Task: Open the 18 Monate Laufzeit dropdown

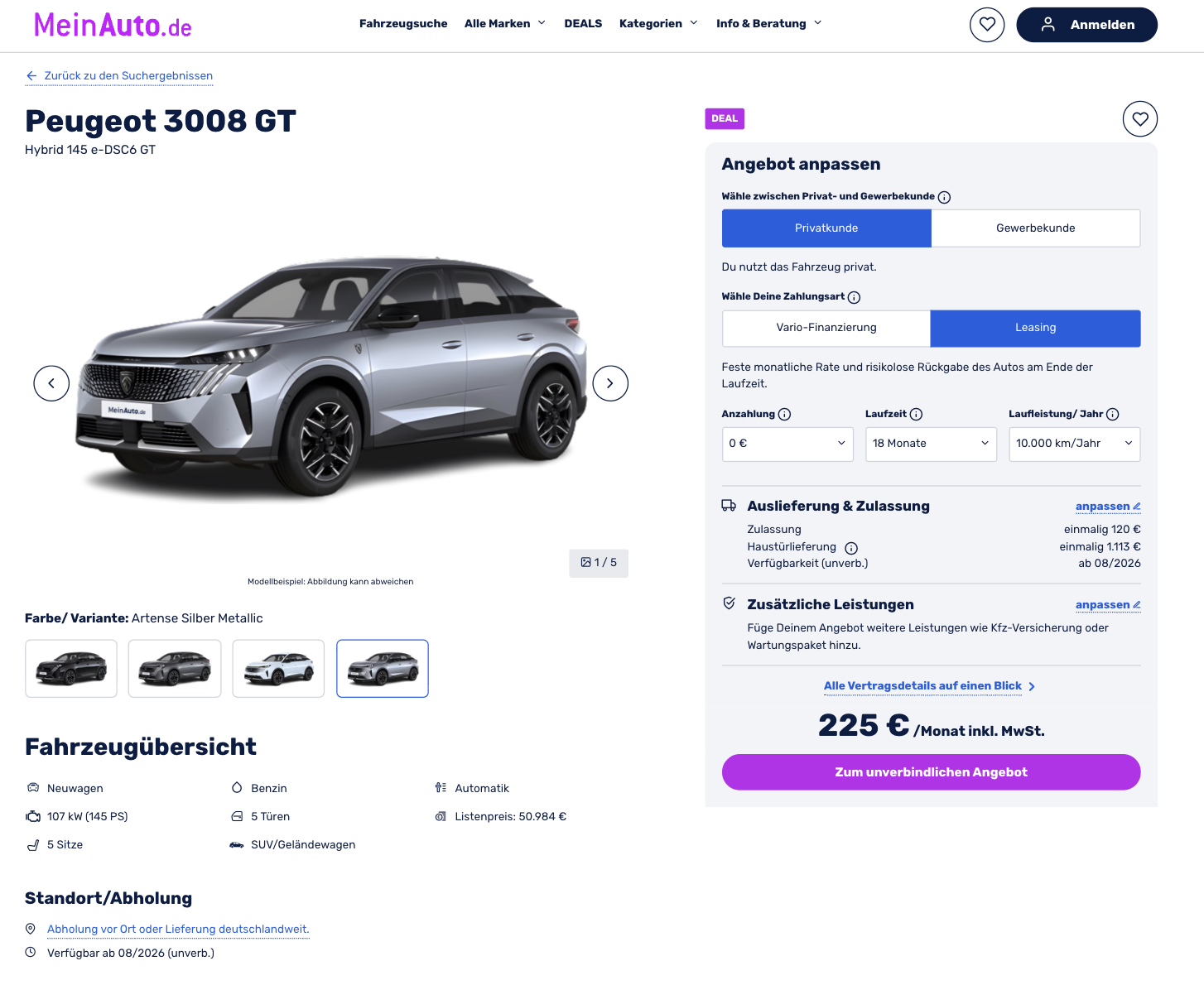Action: pyautogui.click(x=931, y=444)
